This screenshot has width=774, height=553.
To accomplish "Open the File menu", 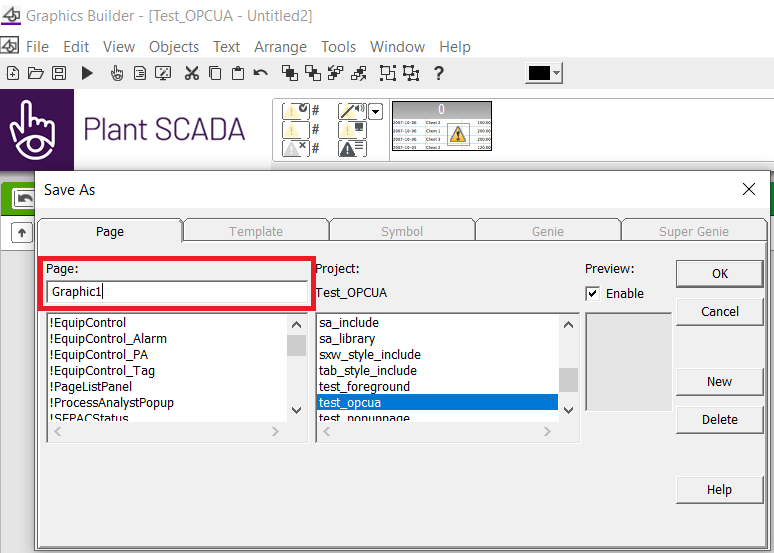I will coord(37,47).
